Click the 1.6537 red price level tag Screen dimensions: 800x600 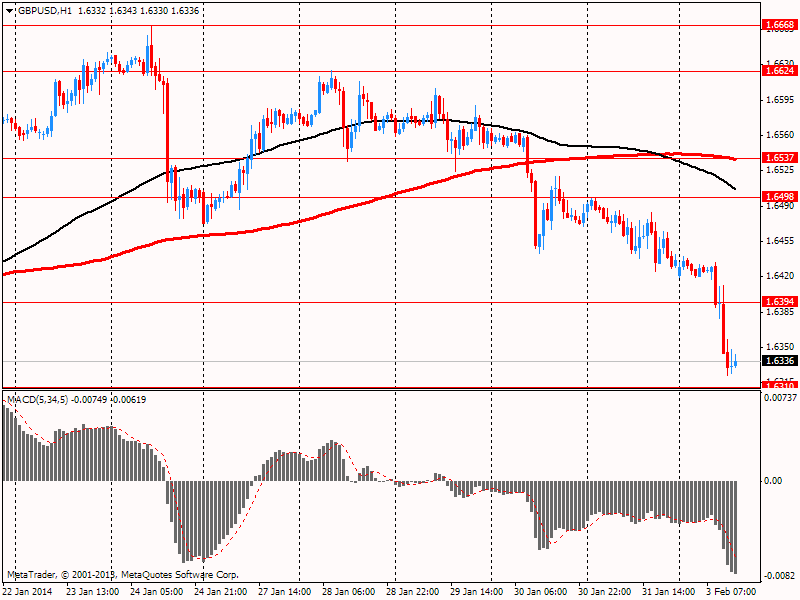(x=779, y=158)
